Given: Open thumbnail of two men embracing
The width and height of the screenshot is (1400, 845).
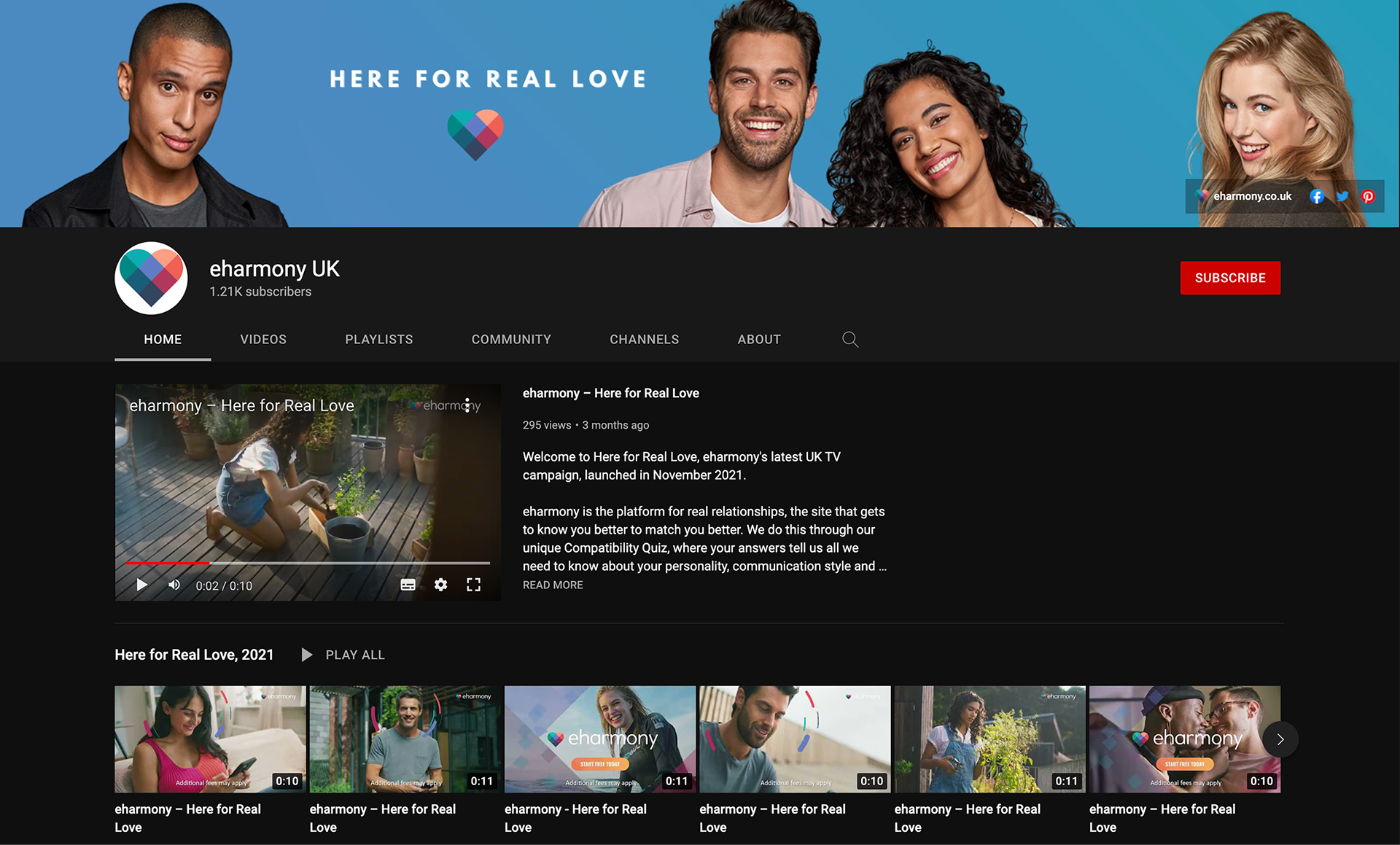Looking at the screenshot, I should click(1185, 739).
